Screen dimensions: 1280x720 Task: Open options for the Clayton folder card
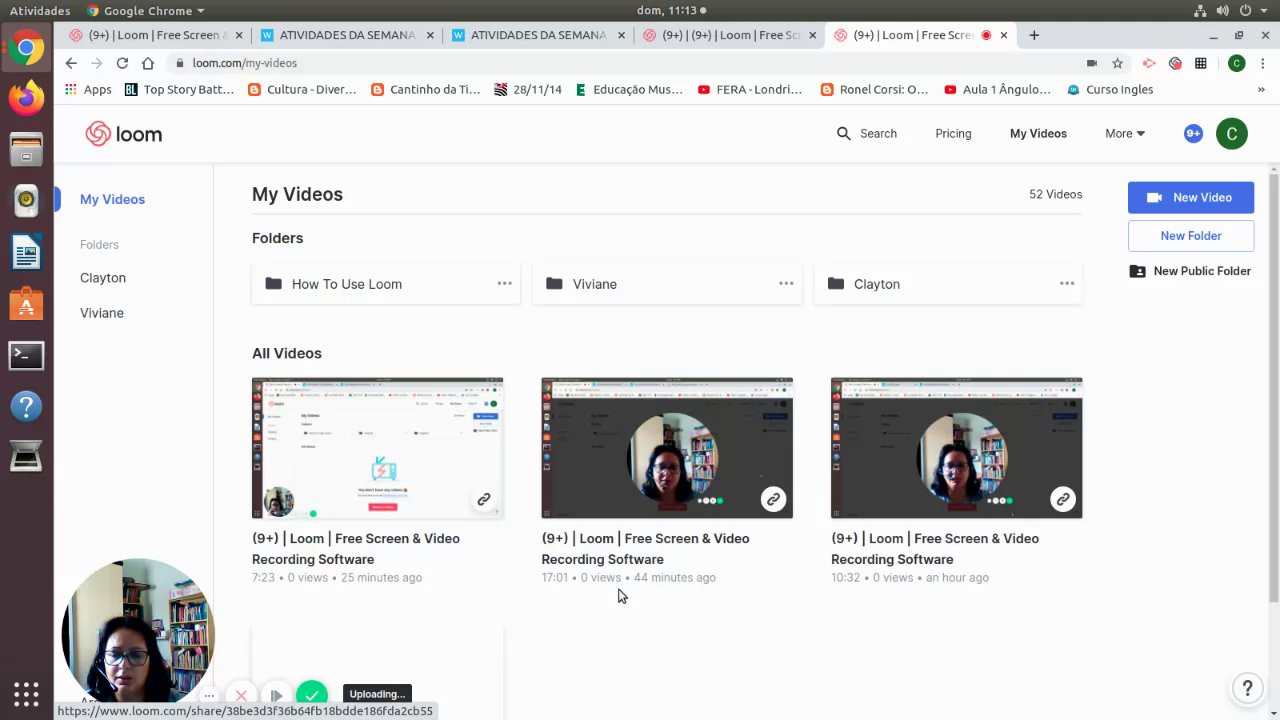point(1067,284)
